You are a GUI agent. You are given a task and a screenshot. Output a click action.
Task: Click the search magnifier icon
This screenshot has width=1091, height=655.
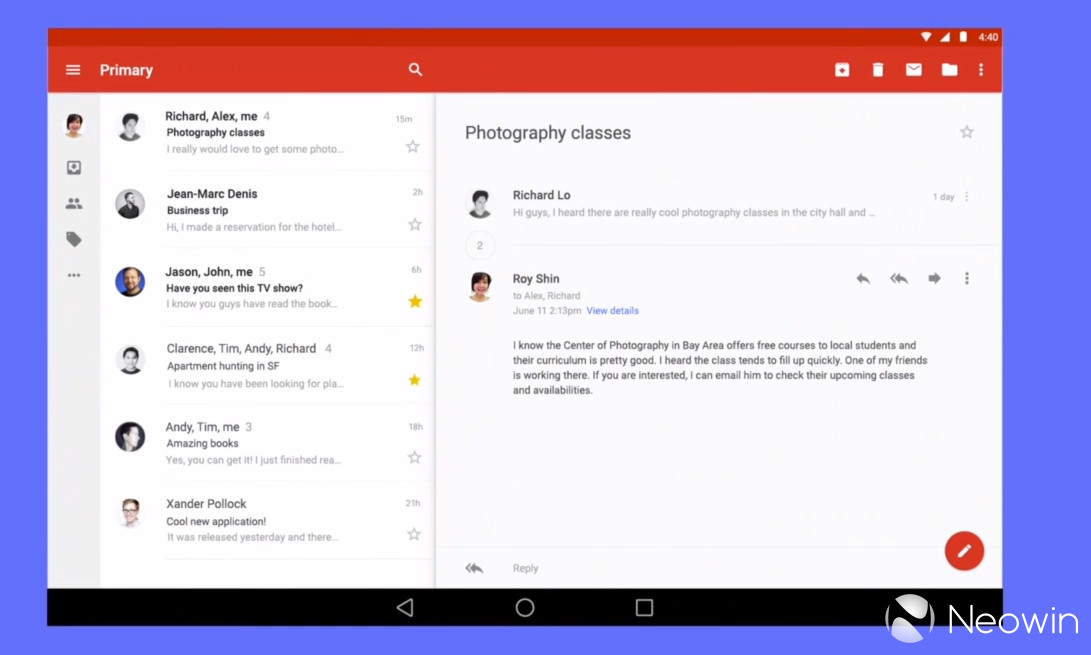(415, 70)
